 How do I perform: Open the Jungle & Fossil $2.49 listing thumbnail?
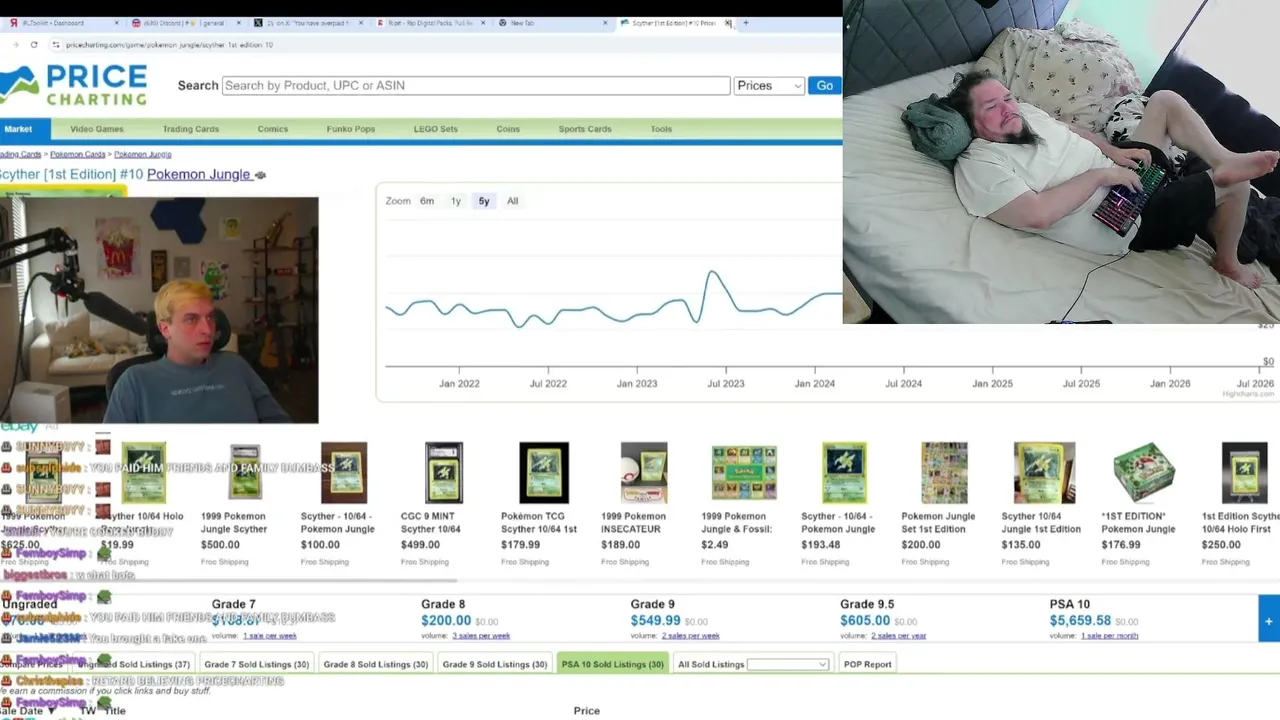744,472
